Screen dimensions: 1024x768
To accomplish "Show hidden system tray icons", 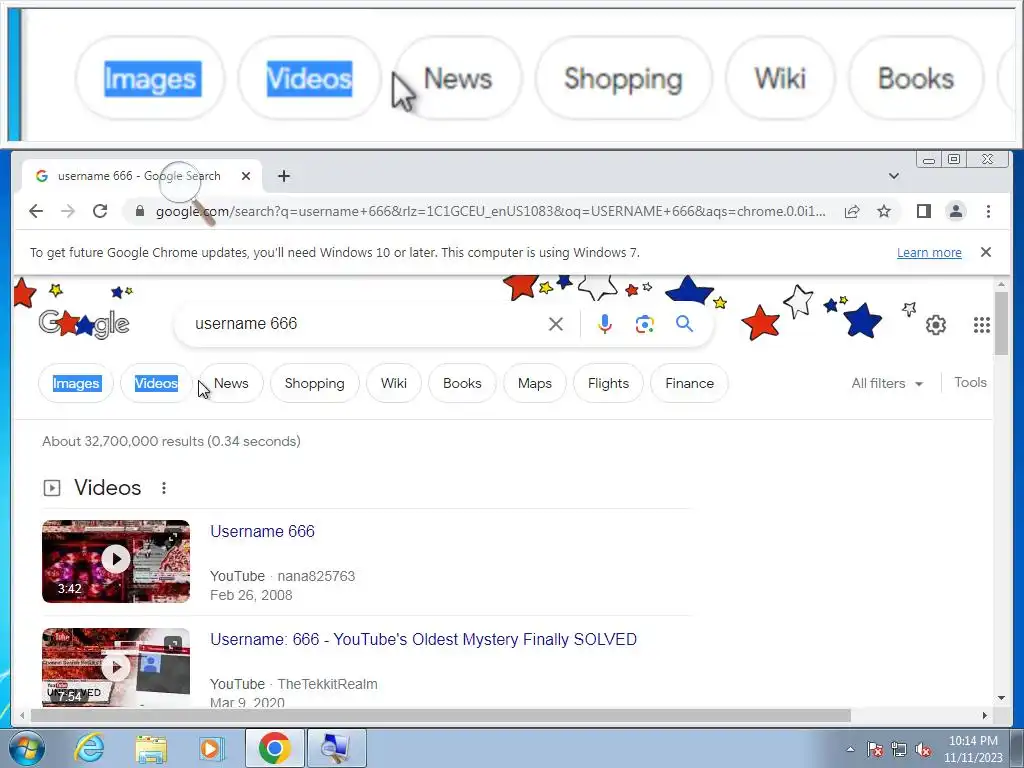I will [x=850, y=749].
